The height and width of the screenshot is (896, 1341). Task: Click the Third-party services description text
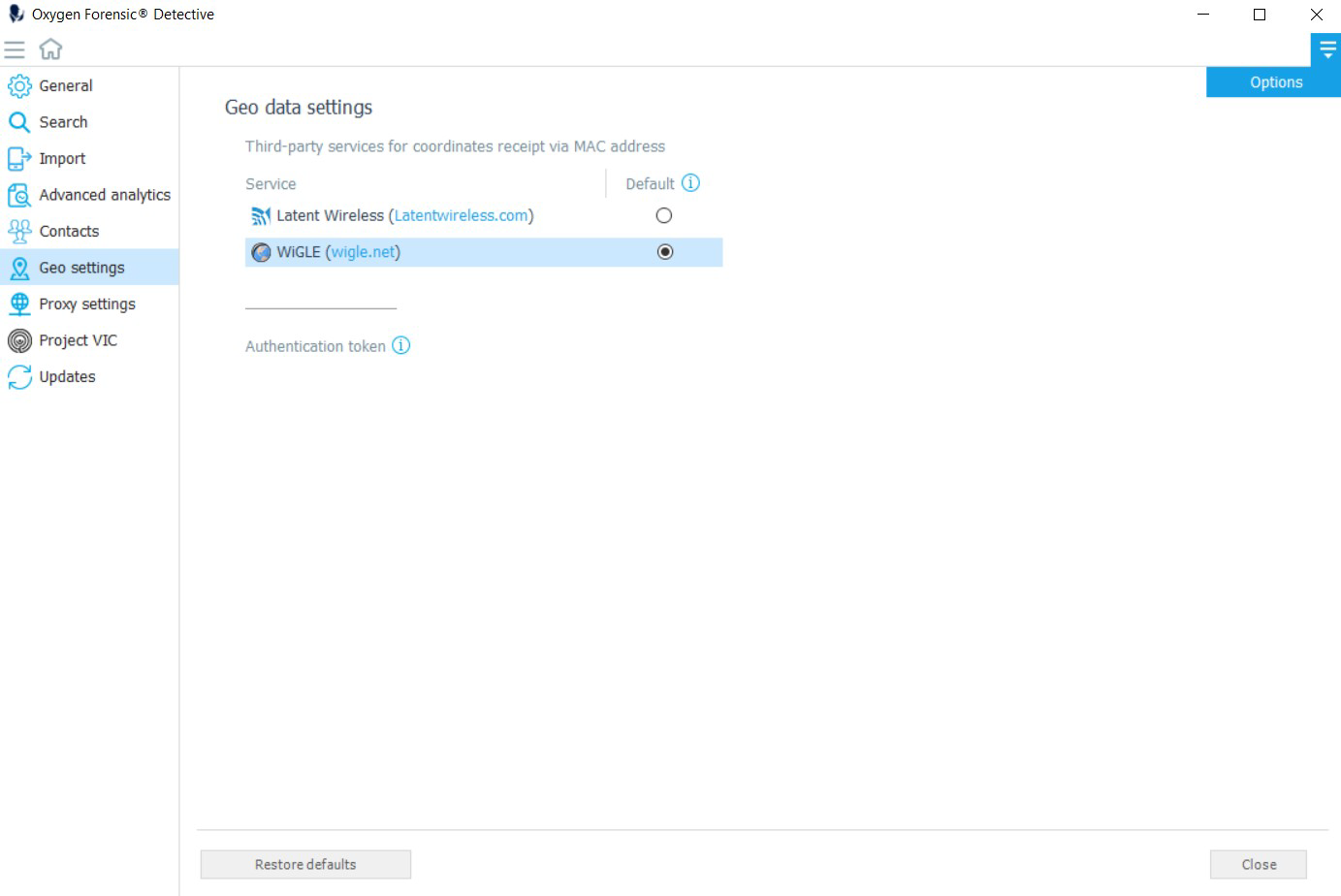tap(455, 146)
